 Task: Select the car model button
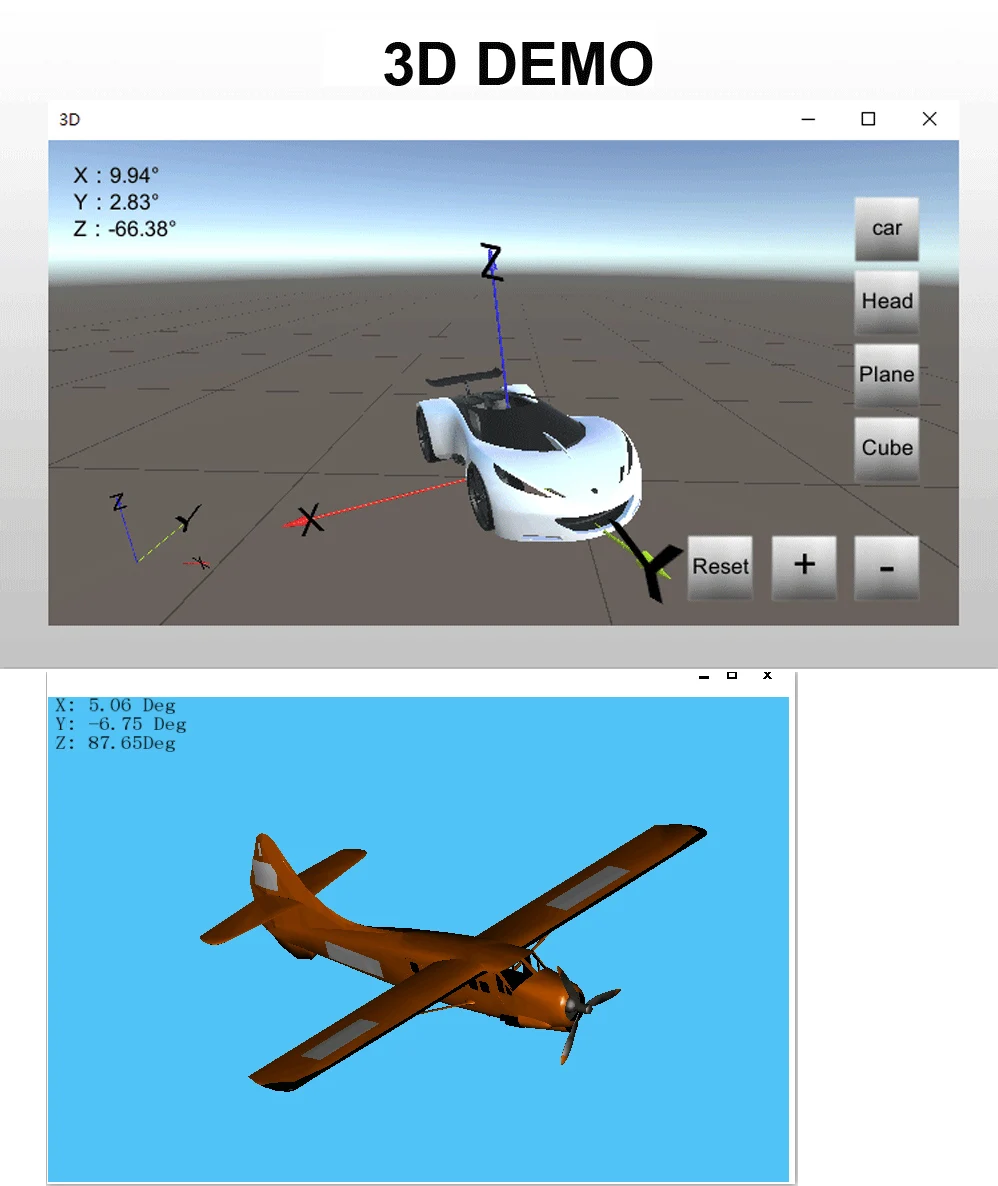point(887,229)
